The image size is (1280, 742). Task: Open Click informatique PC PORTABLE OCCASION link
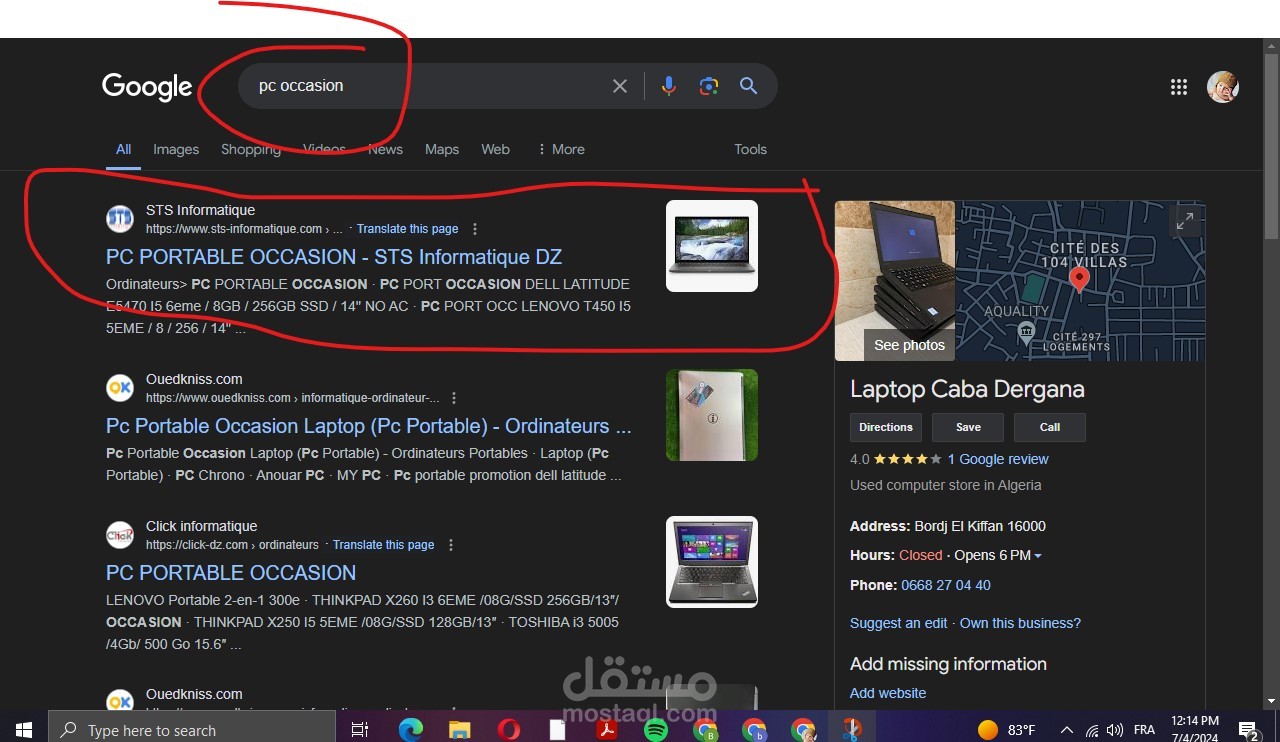pos(231,573)
